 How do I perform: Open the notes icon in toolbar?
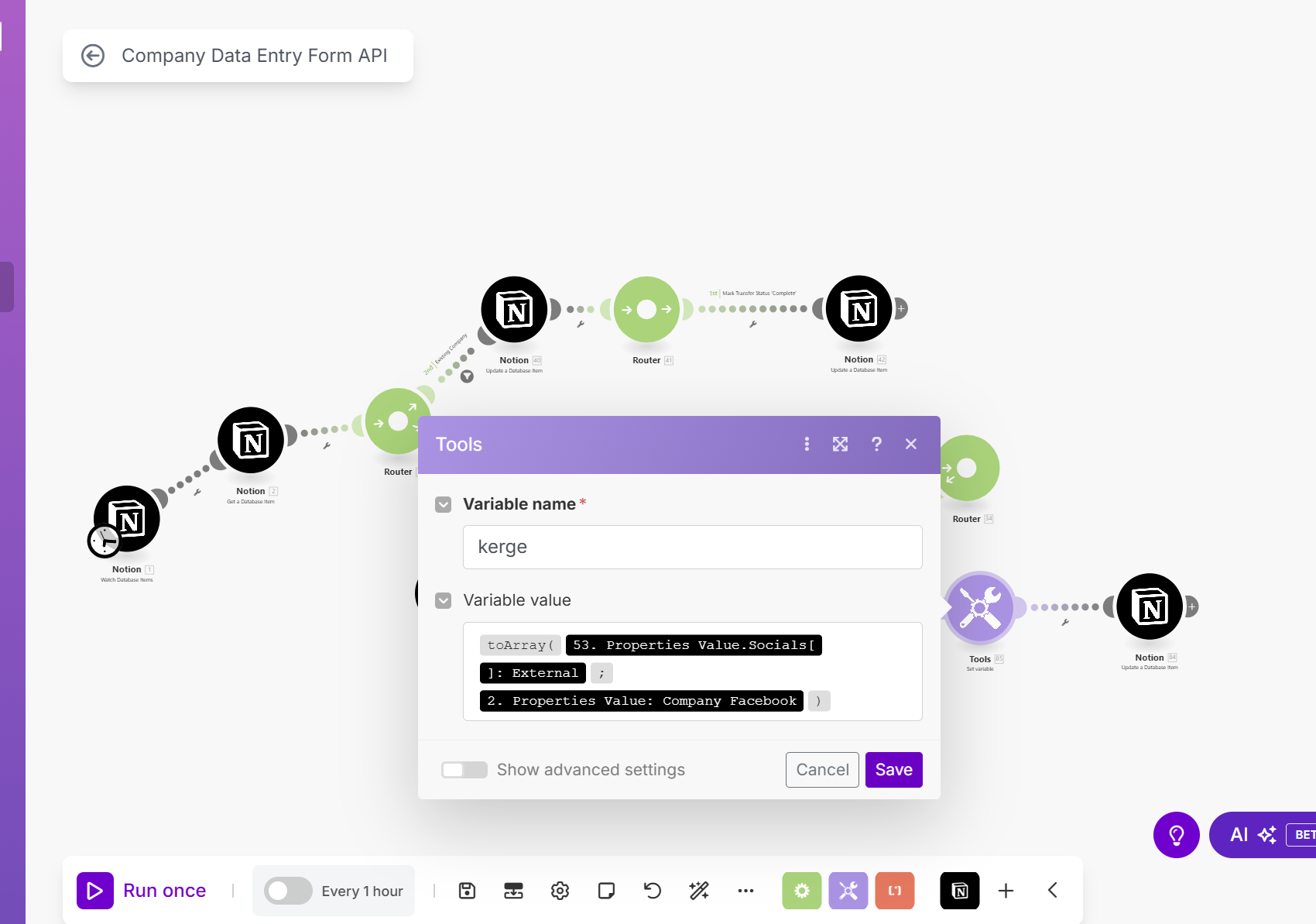pos(606,891)
